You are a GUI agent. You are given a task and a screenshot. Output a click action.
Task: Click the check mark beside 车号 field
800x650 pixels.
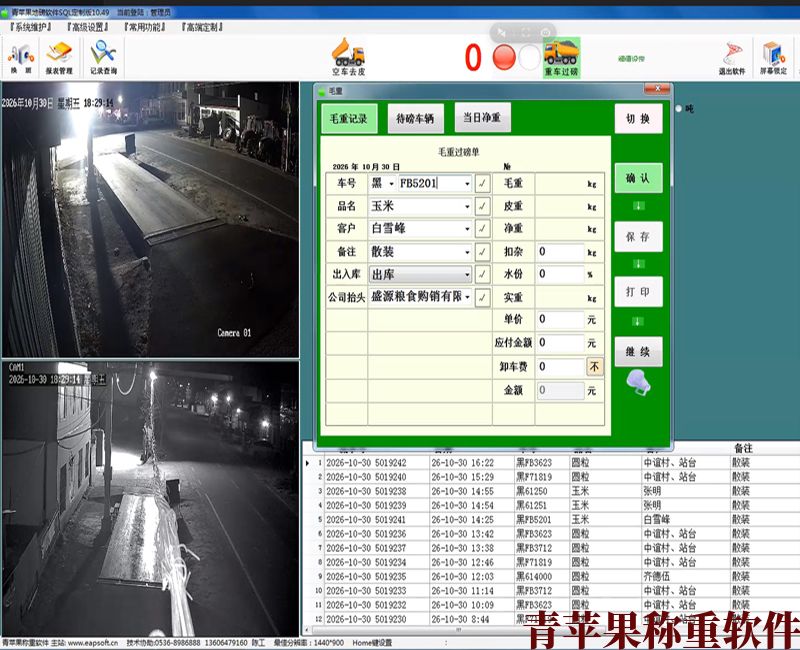482,183
